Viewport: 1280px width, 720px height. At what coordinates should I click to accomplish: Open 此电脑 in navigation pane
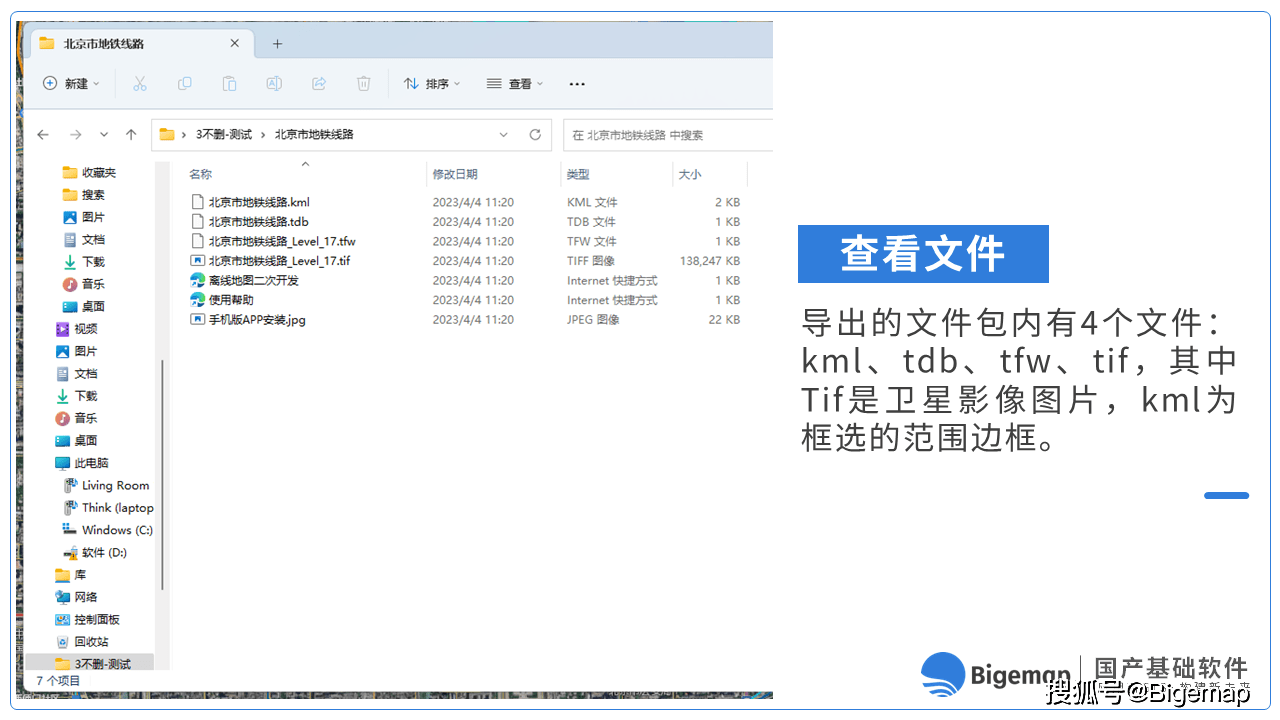pos(91,463)
